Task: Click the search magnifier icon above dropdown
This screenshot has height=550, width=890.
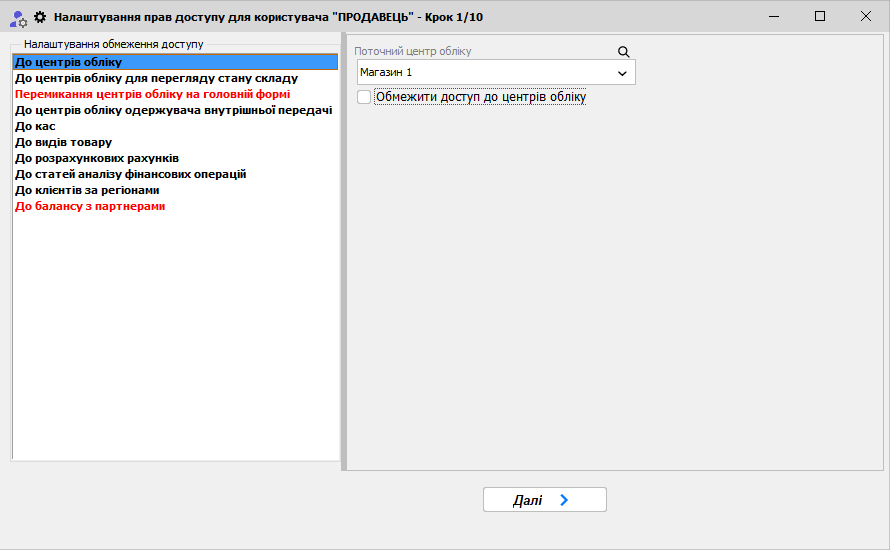Action: pyautogui.click(x=623, y=52)
